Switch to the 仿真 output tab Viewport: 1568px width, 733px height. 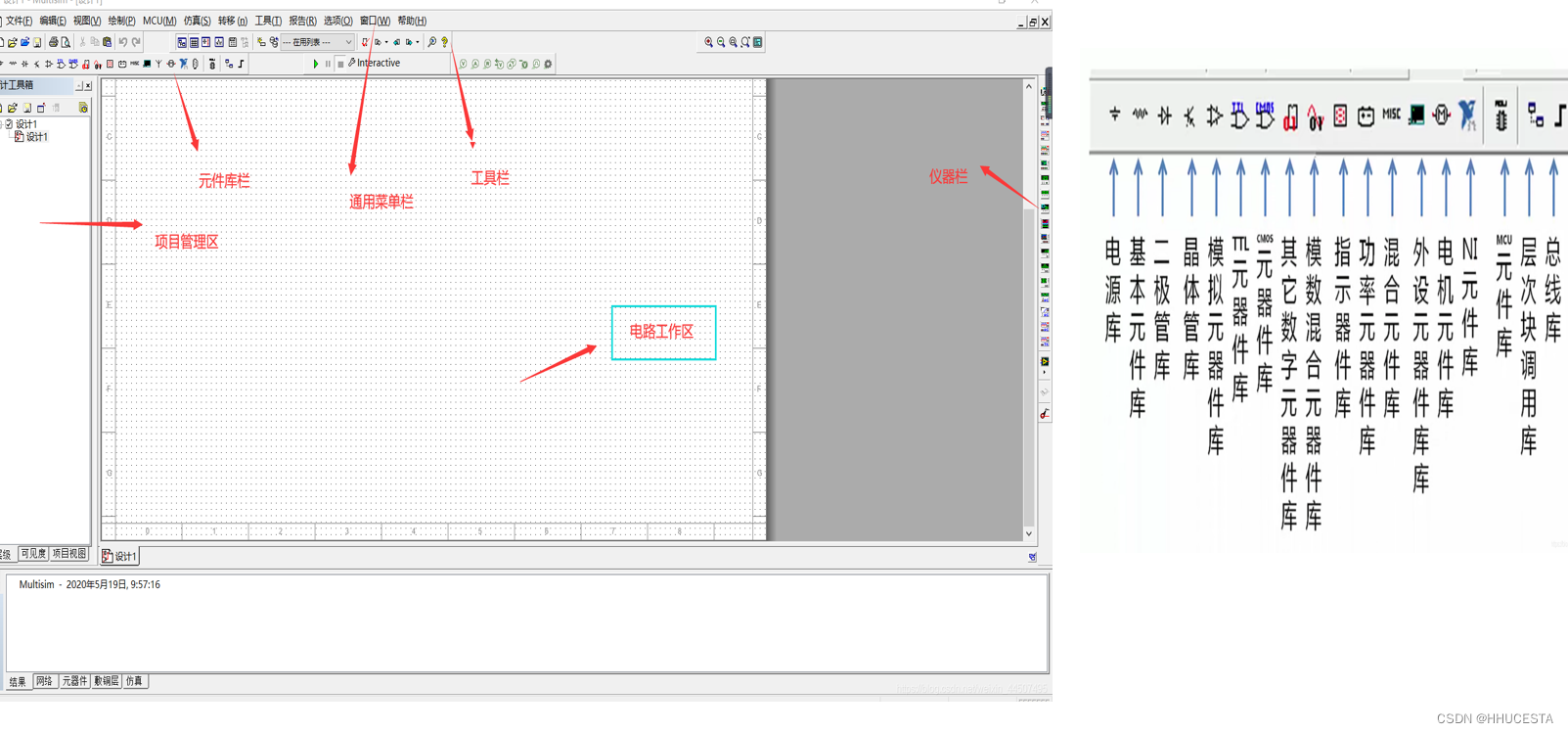click(x=135, y=681)
